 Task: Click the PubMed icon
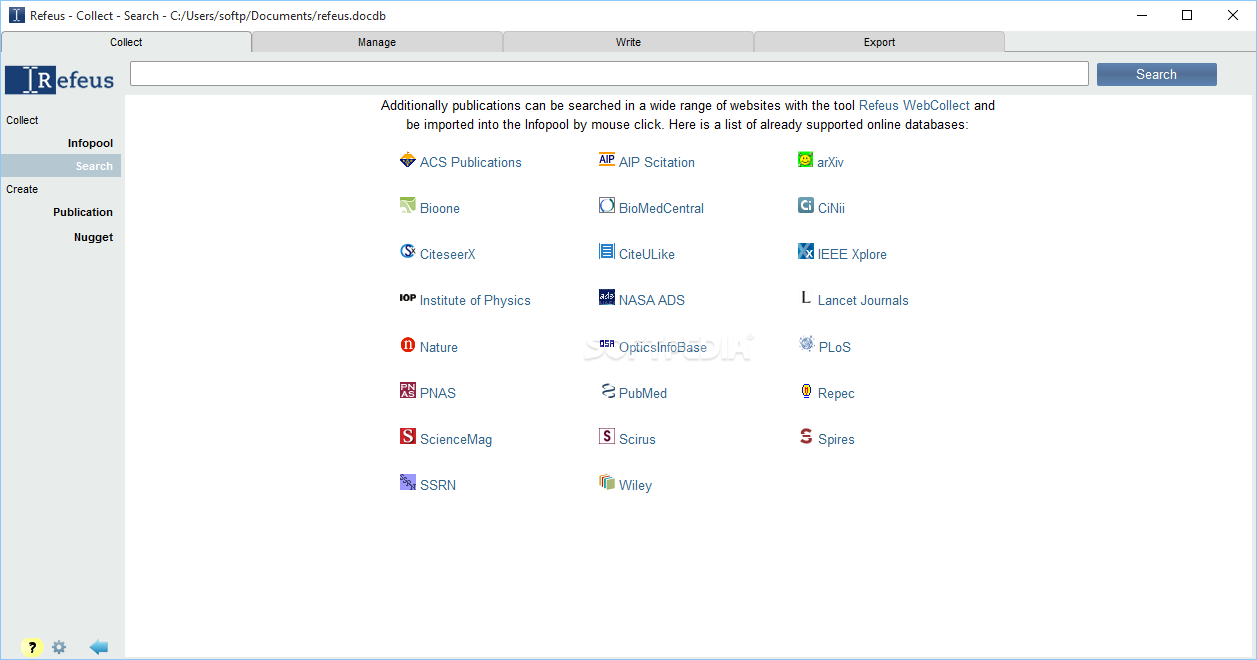click(607, 391)
